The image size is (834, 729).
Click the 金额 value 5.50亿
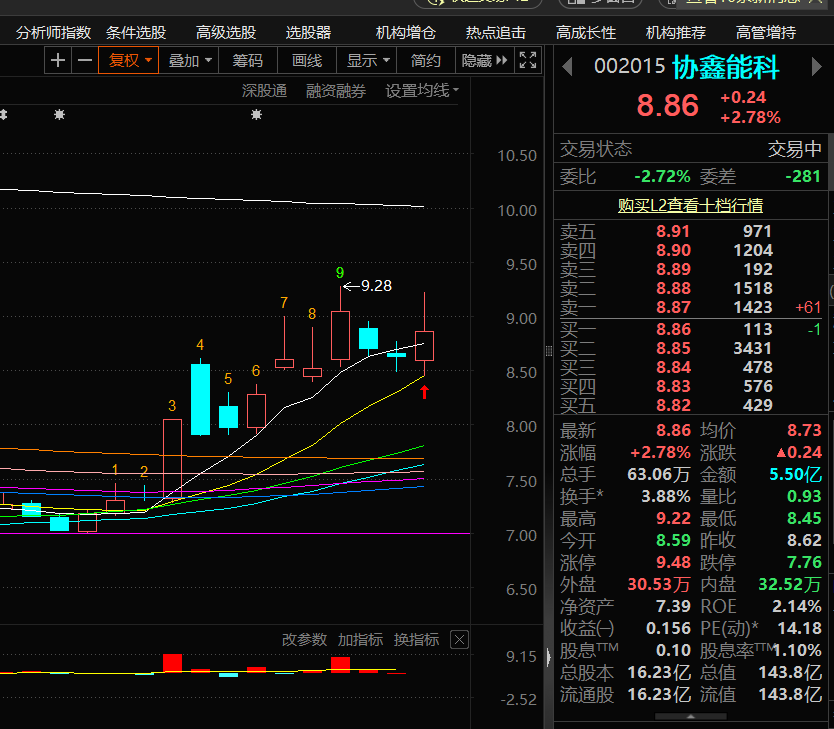pos(795,474)
